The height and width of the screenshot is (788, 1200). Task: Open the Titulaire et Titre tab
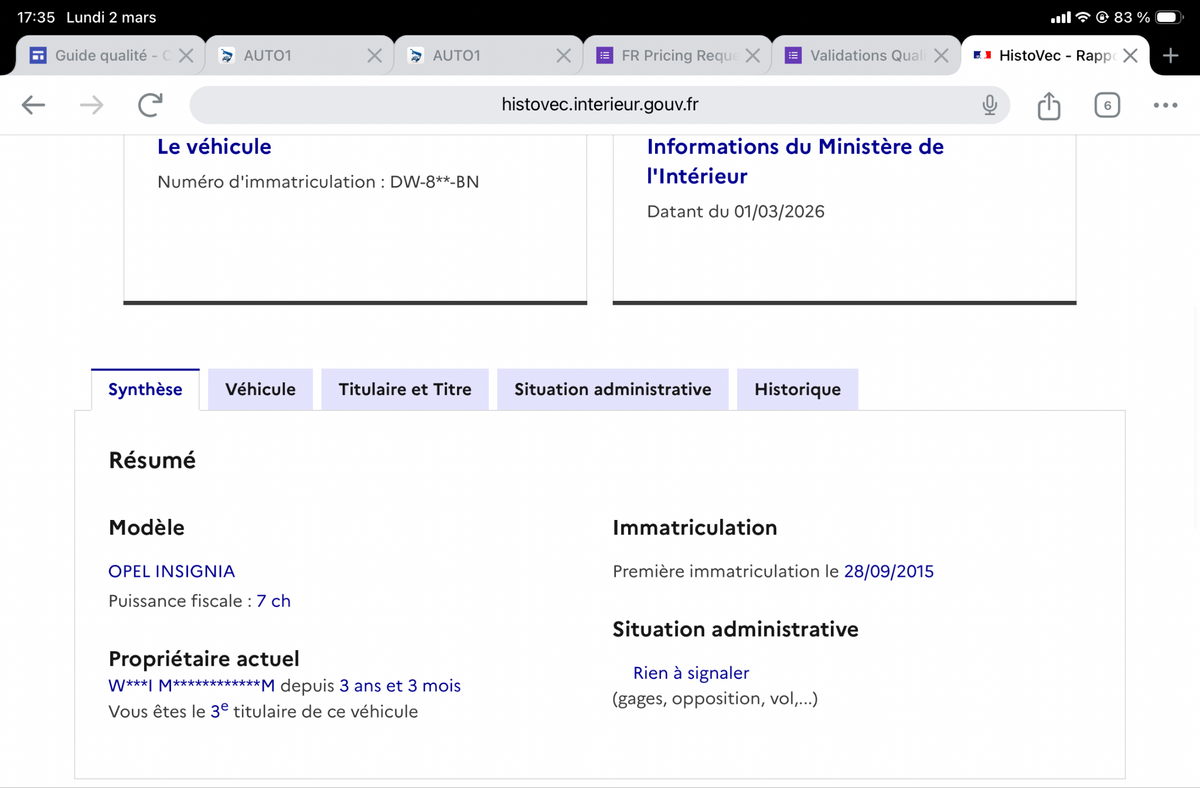click(405, 389)
